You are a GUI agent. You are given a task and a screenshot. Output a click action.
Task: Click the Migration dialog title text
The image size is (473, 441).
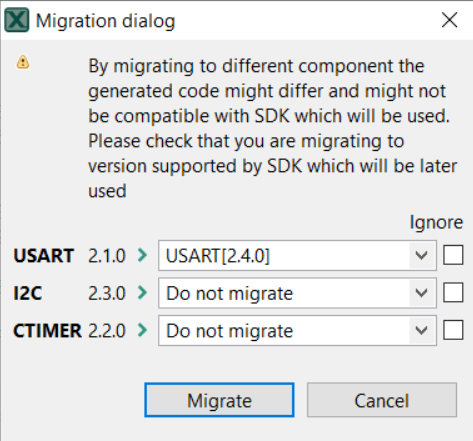pos(105,21)
